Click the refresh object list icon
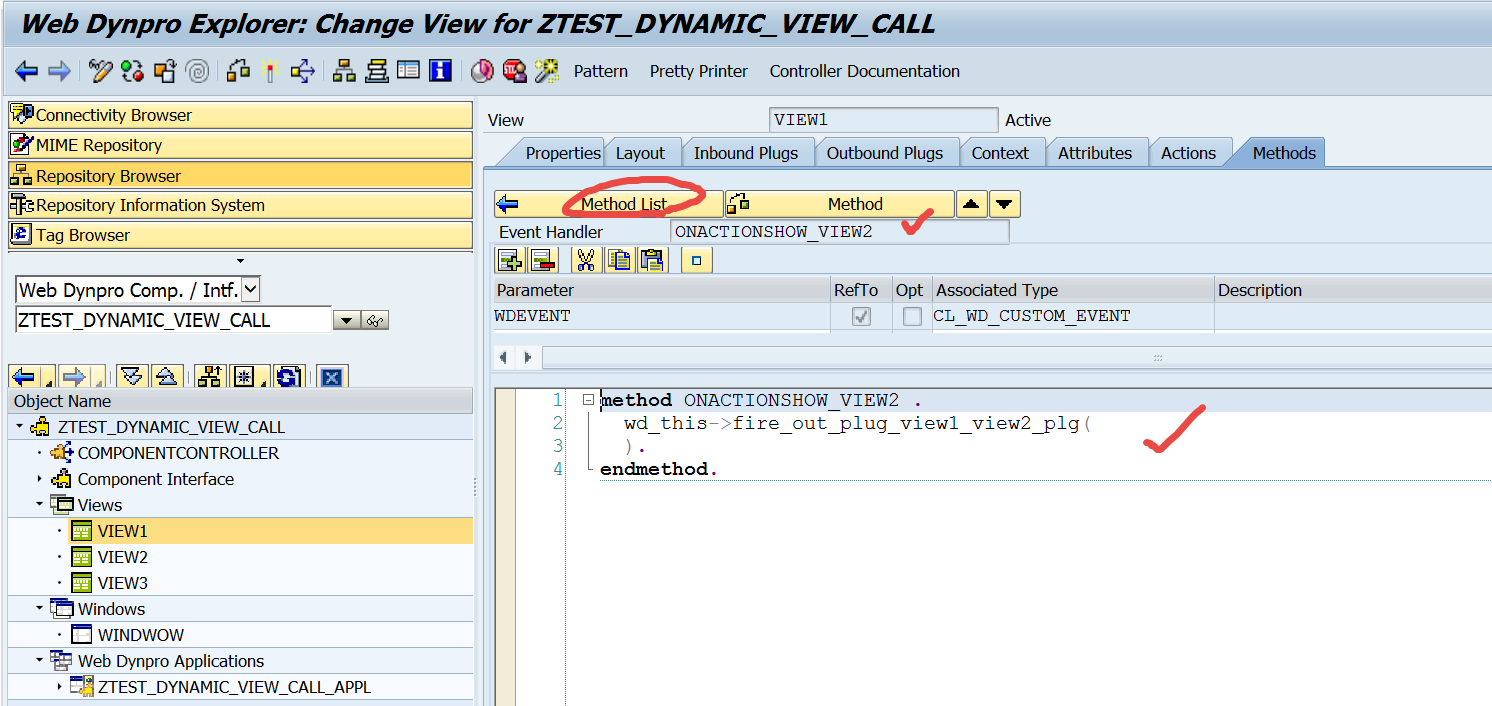The image size is (1492, 706). coord(289,377)
